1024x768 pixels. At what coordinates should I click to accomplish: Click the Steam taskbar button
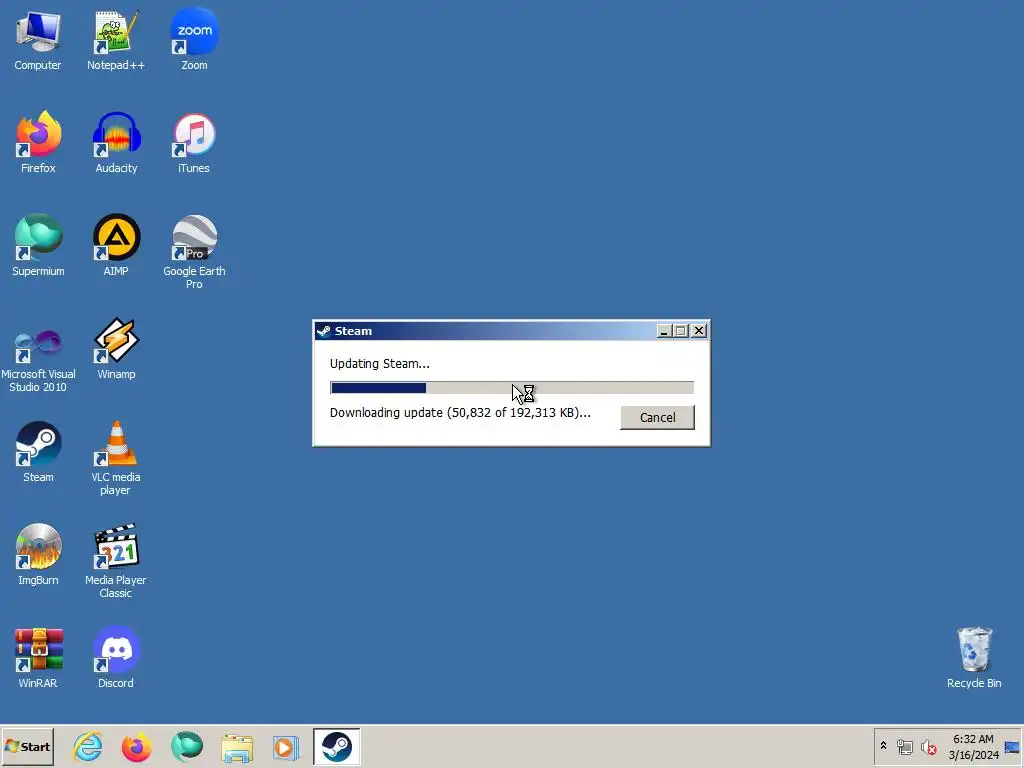click(x=336, y=746)
